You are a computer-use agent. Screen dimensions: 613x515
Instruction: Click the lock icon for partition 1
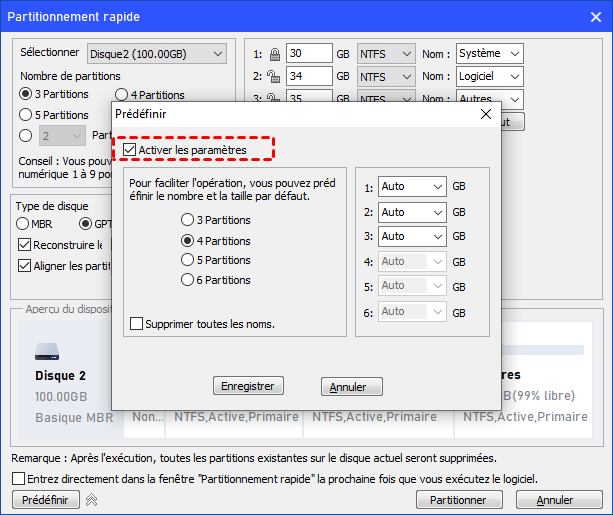coord(275,54)
